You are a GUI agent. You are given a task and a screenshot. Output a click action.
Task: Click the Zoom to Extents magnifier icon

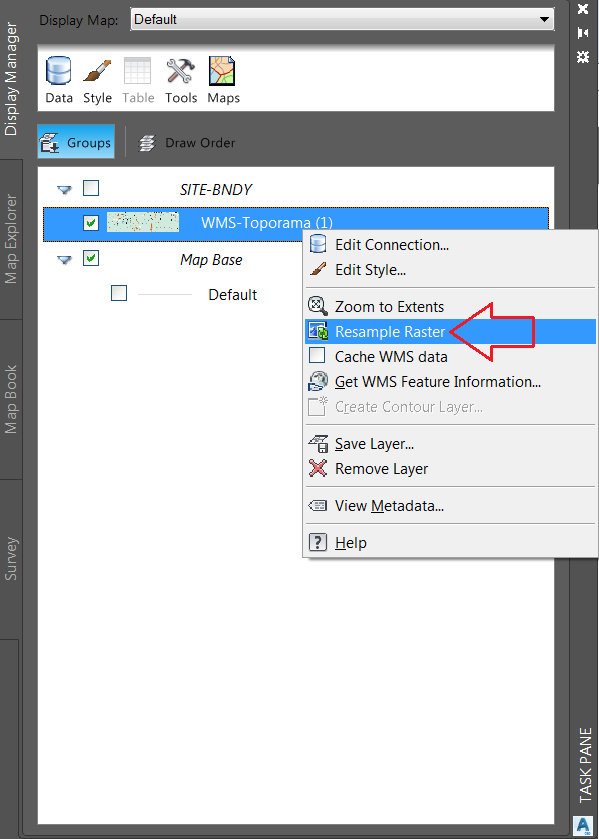[x=317, y=306]
